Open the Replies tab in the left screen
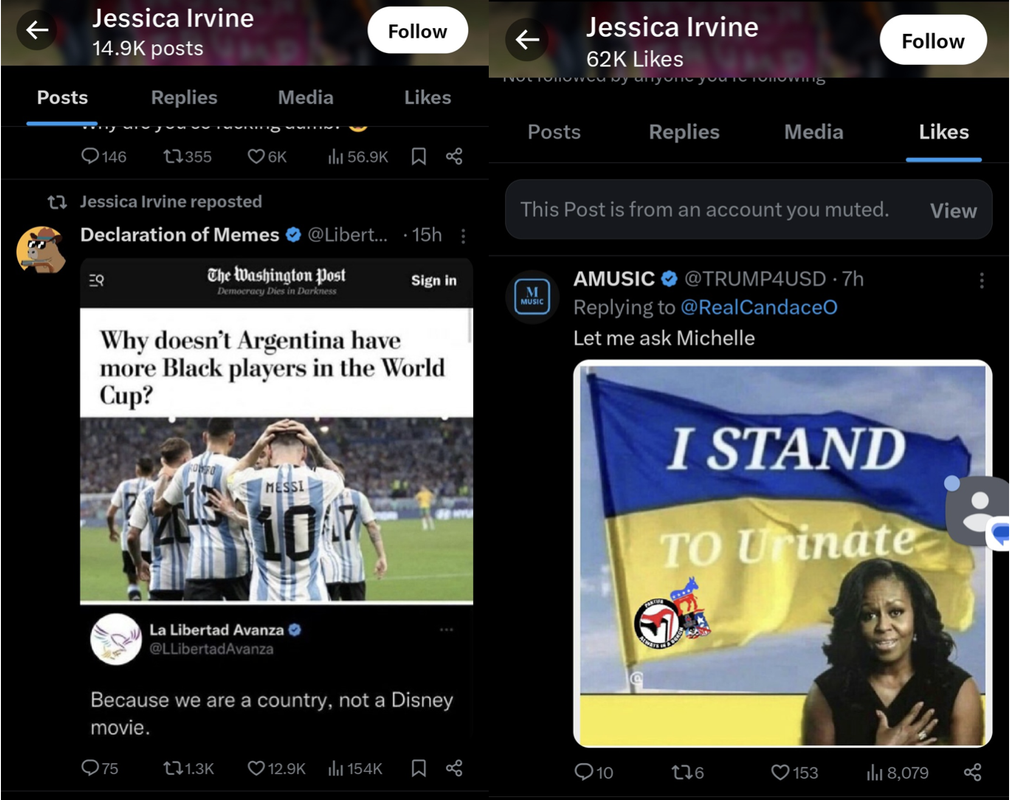Viewport: 1010px width, 800px height. 184,97
